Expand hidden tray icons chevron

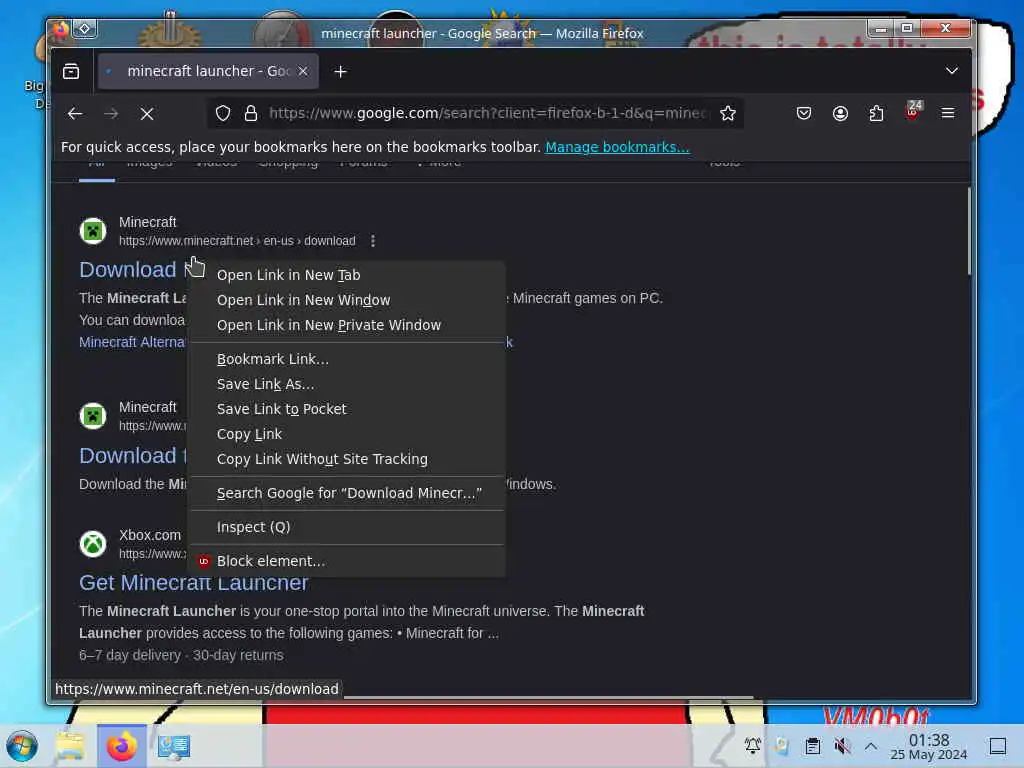point(871,746)
